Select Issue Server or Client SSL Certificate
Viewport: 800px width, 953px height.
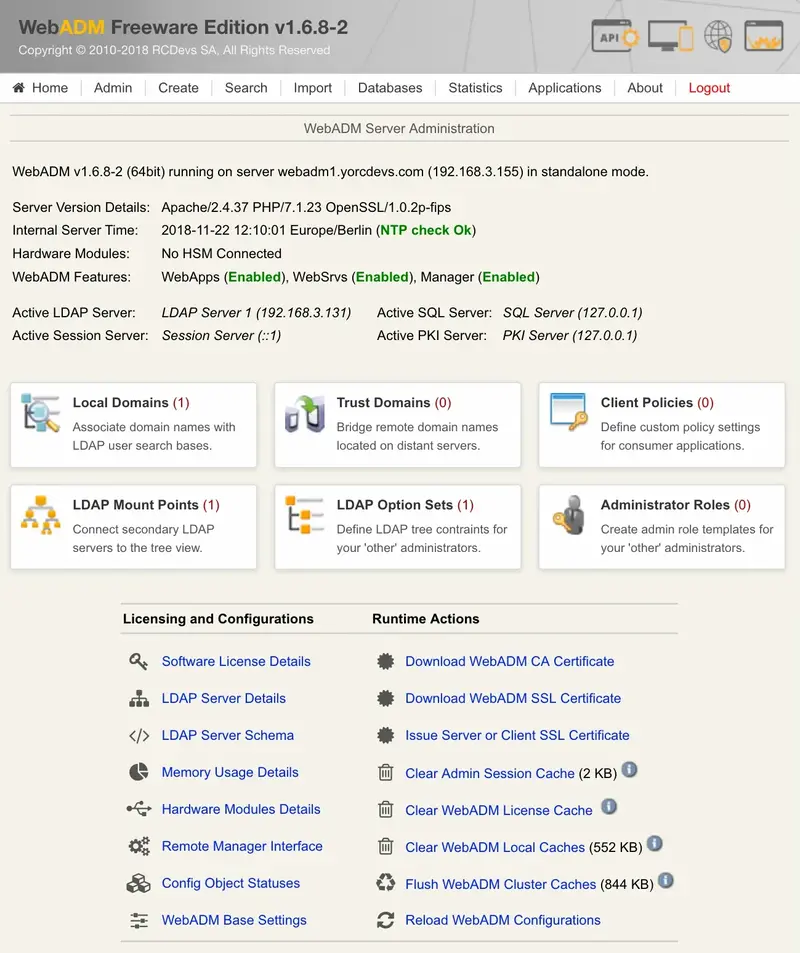pyautogui.click(x=517, y=735)
